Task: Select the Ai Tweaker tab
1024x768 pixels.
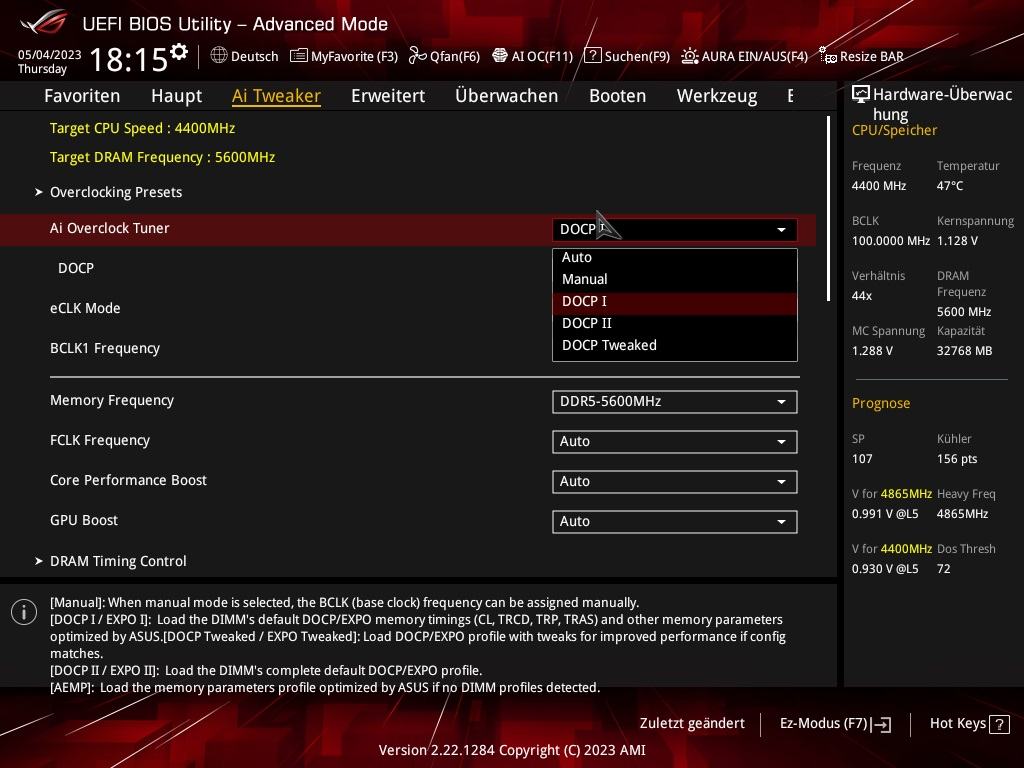Action: click(x=276, y=96)
